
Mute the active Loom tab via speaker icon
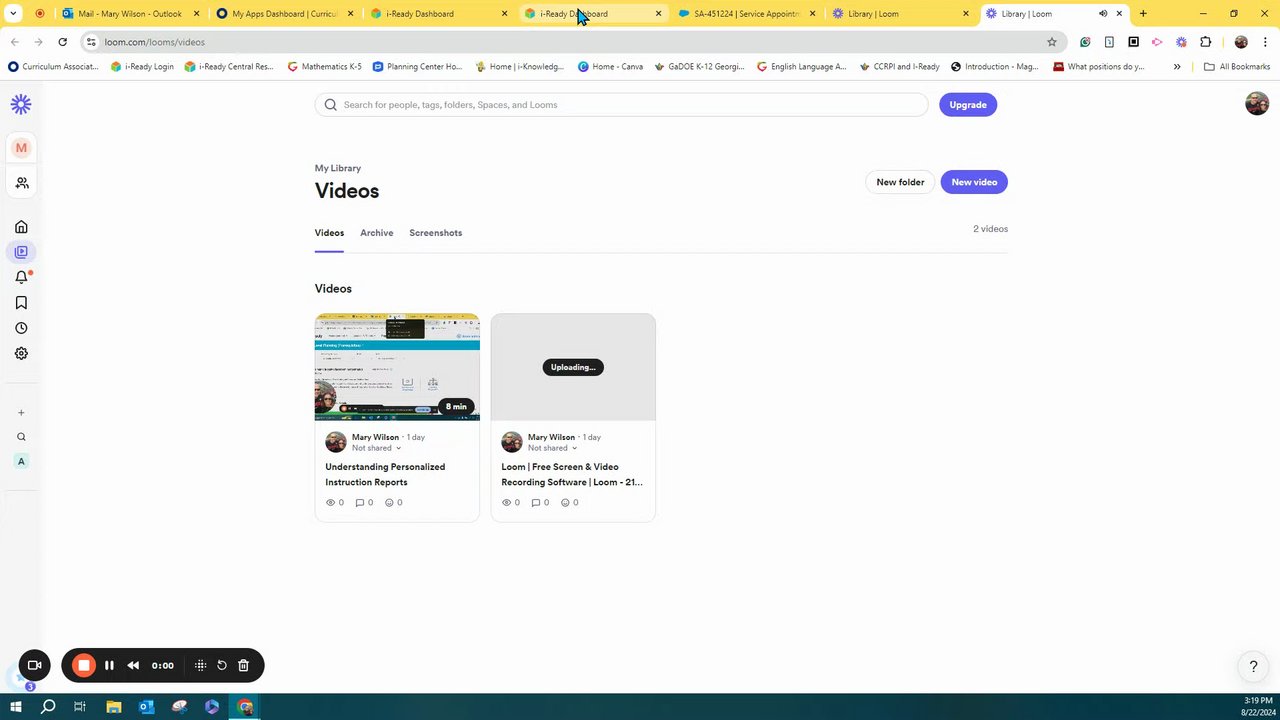1103,14
